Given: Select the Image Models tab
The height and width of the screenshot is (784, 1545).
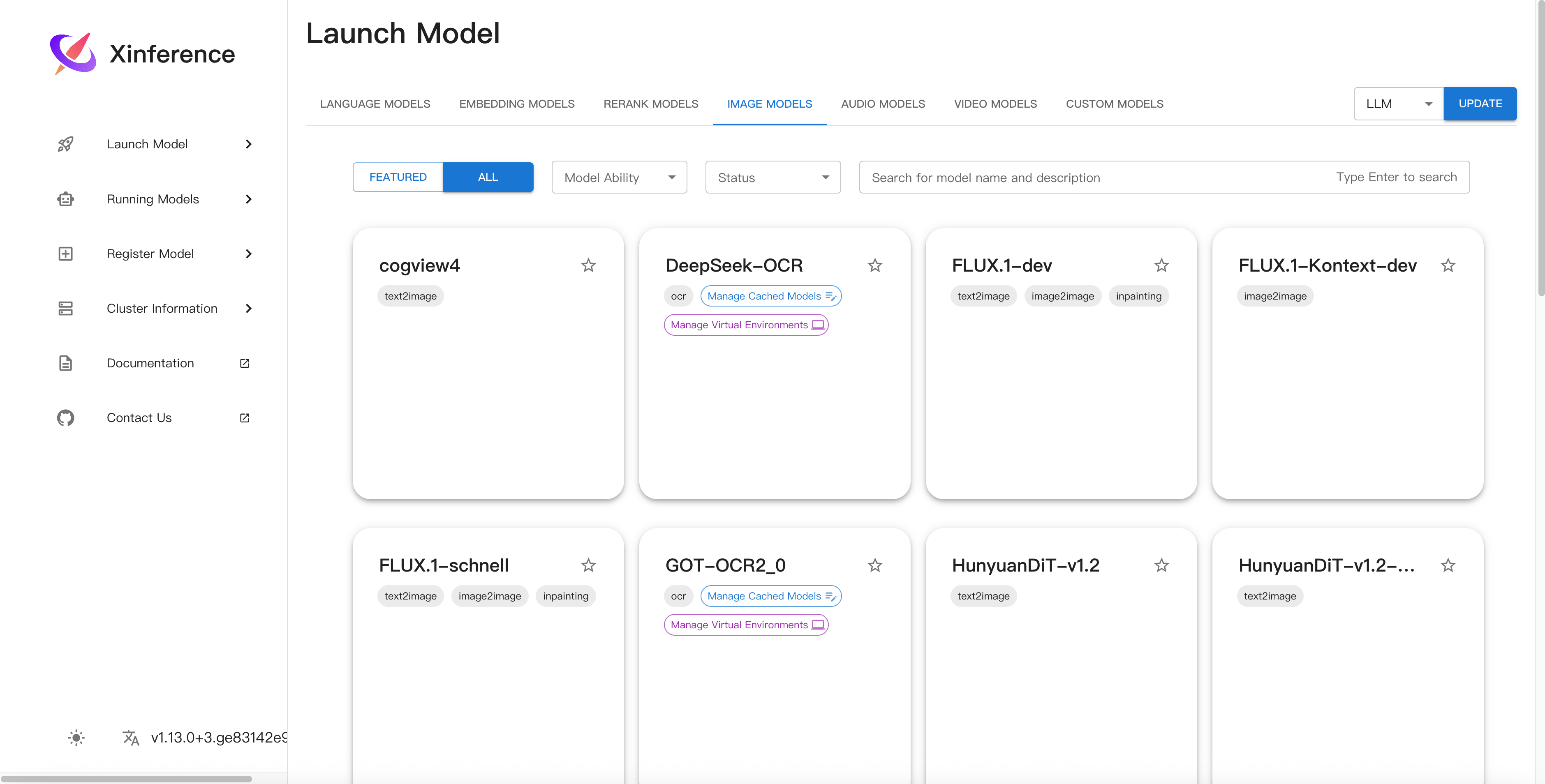Looking at the screenshot, I should pos(770,104).
